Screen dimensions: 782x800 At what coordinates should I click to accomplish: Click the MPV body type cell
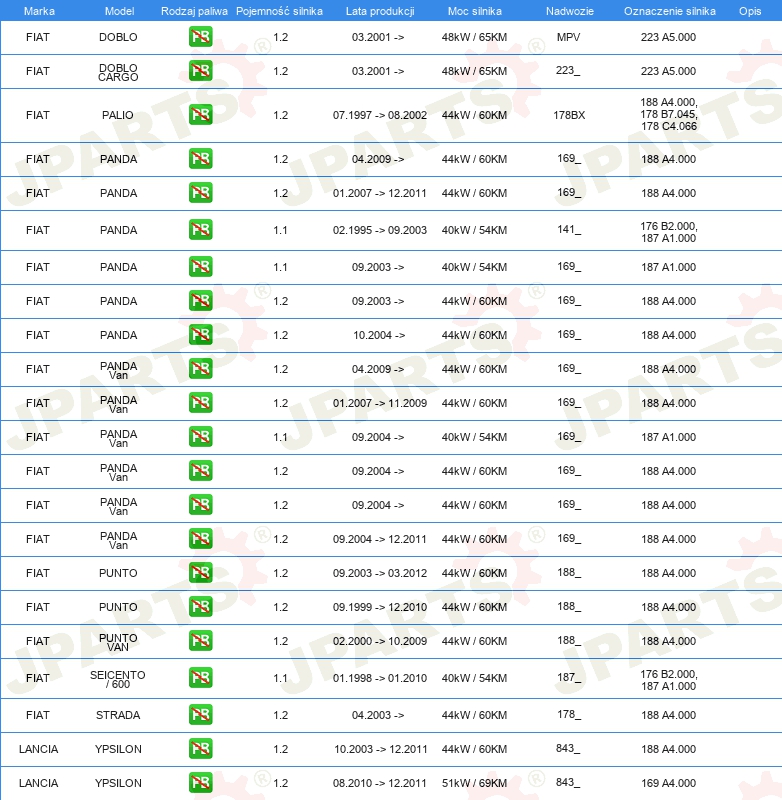click(x=569, y=37)
